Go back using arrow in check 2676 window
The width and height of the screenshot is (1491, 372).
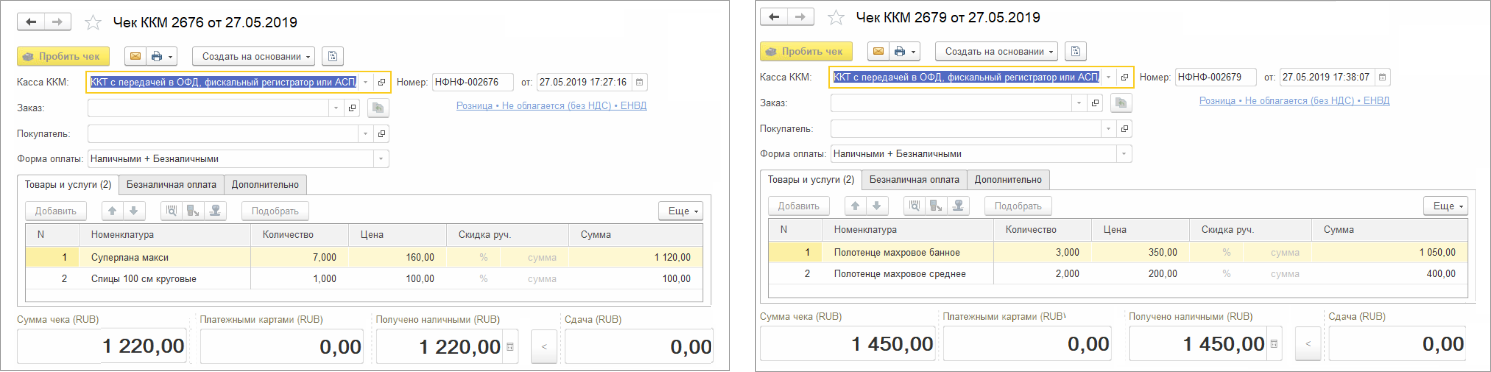30,21
